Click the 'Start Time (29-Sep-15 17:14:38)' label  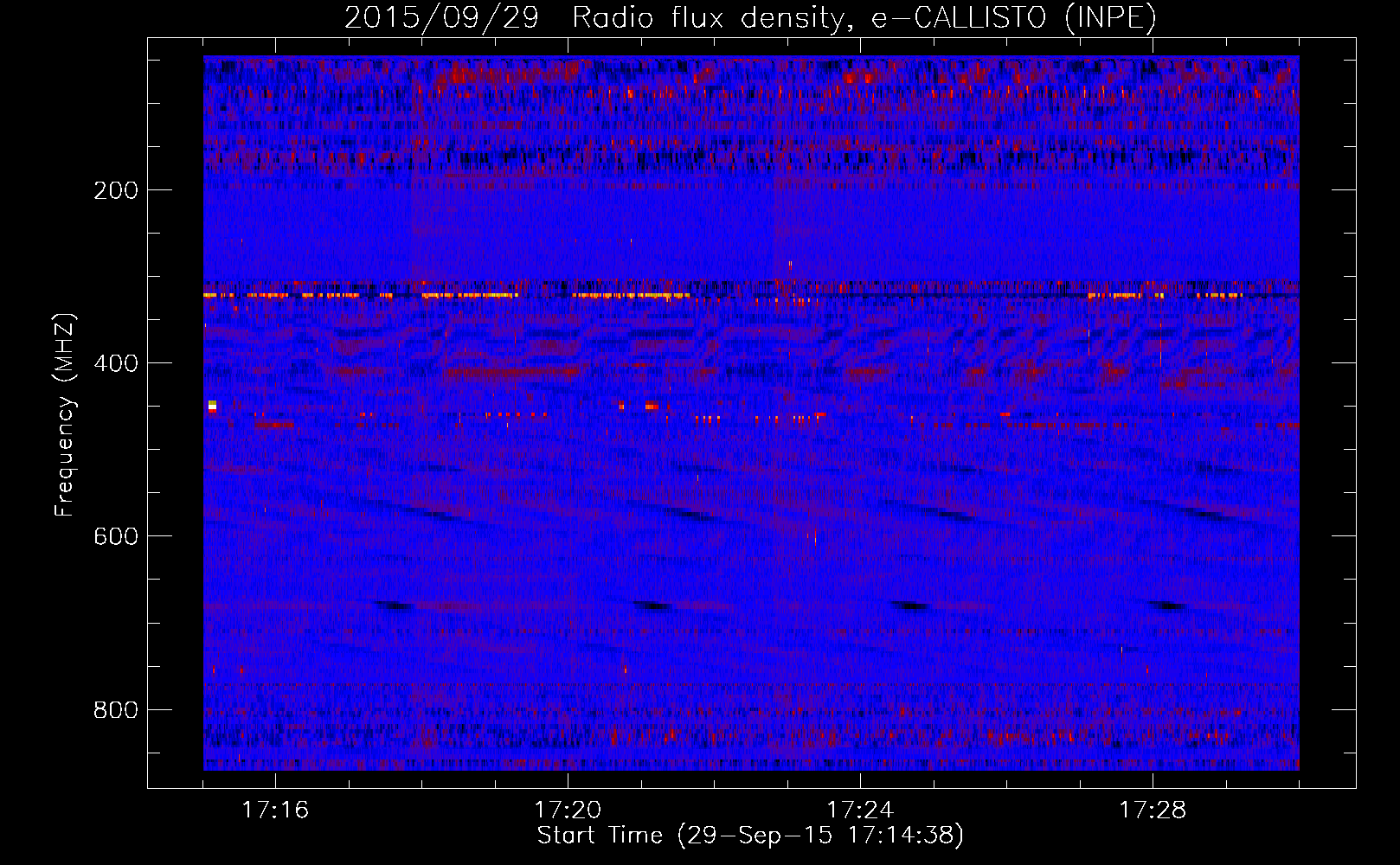click(x=750, y=836)
